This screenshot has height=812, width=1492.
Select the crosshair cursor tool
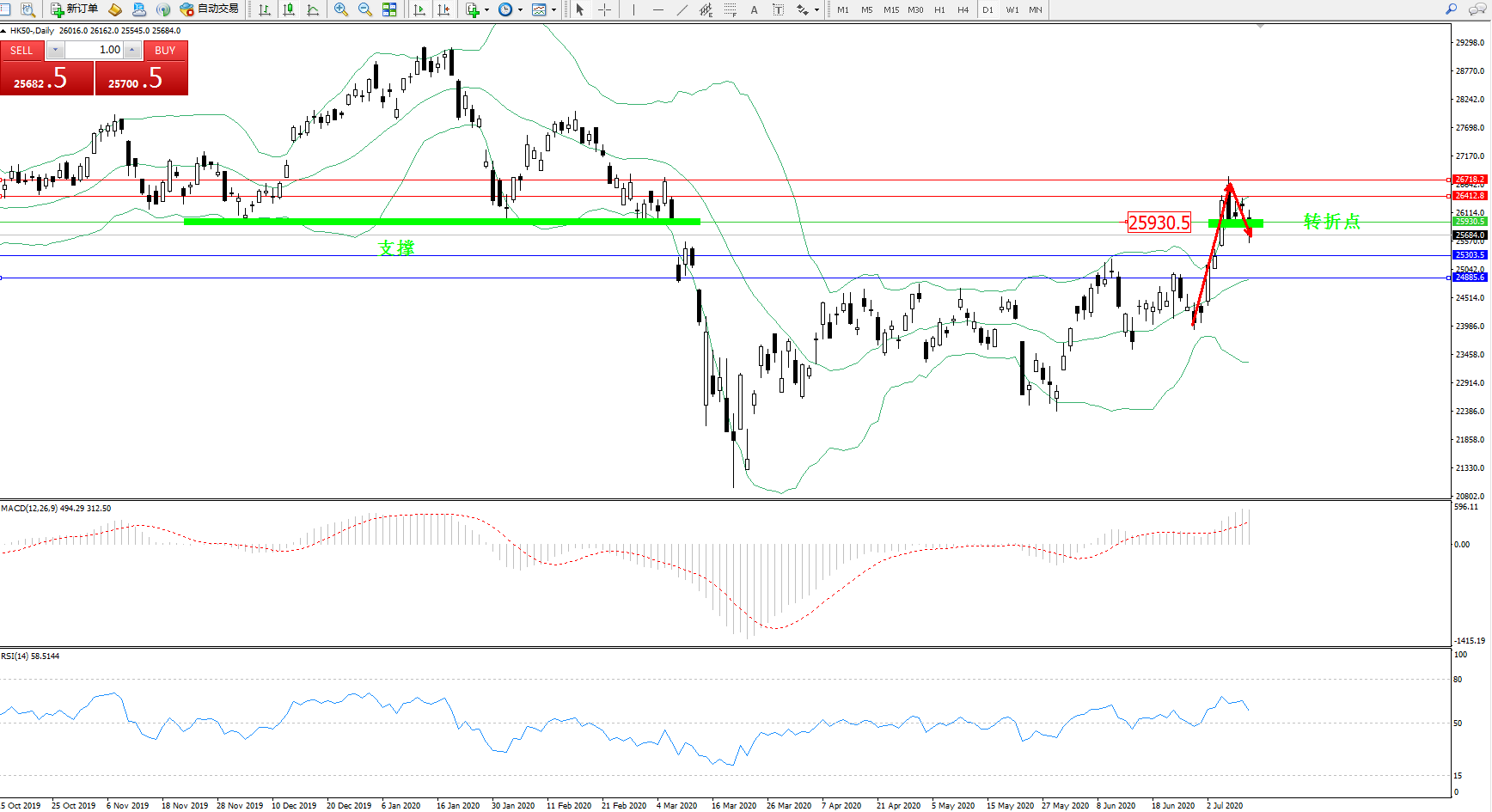604,9
